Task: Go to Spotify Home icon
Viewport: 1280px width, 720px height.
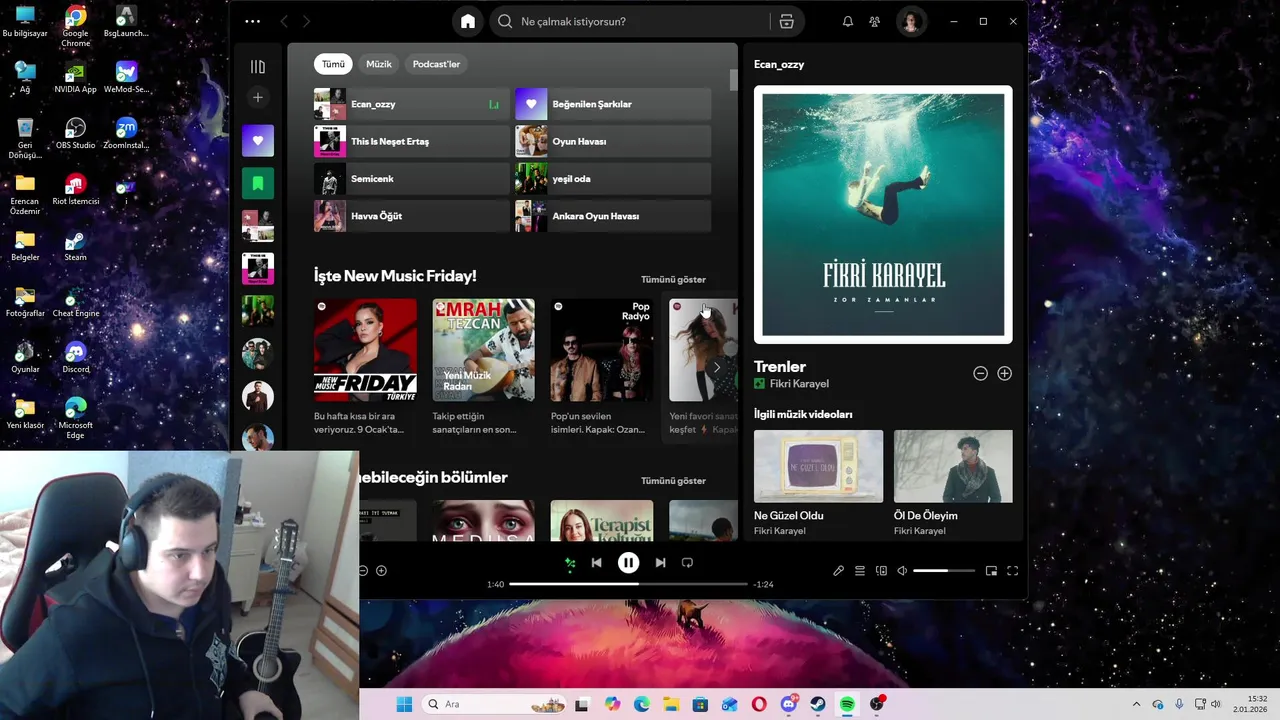Action: point(467,21)
